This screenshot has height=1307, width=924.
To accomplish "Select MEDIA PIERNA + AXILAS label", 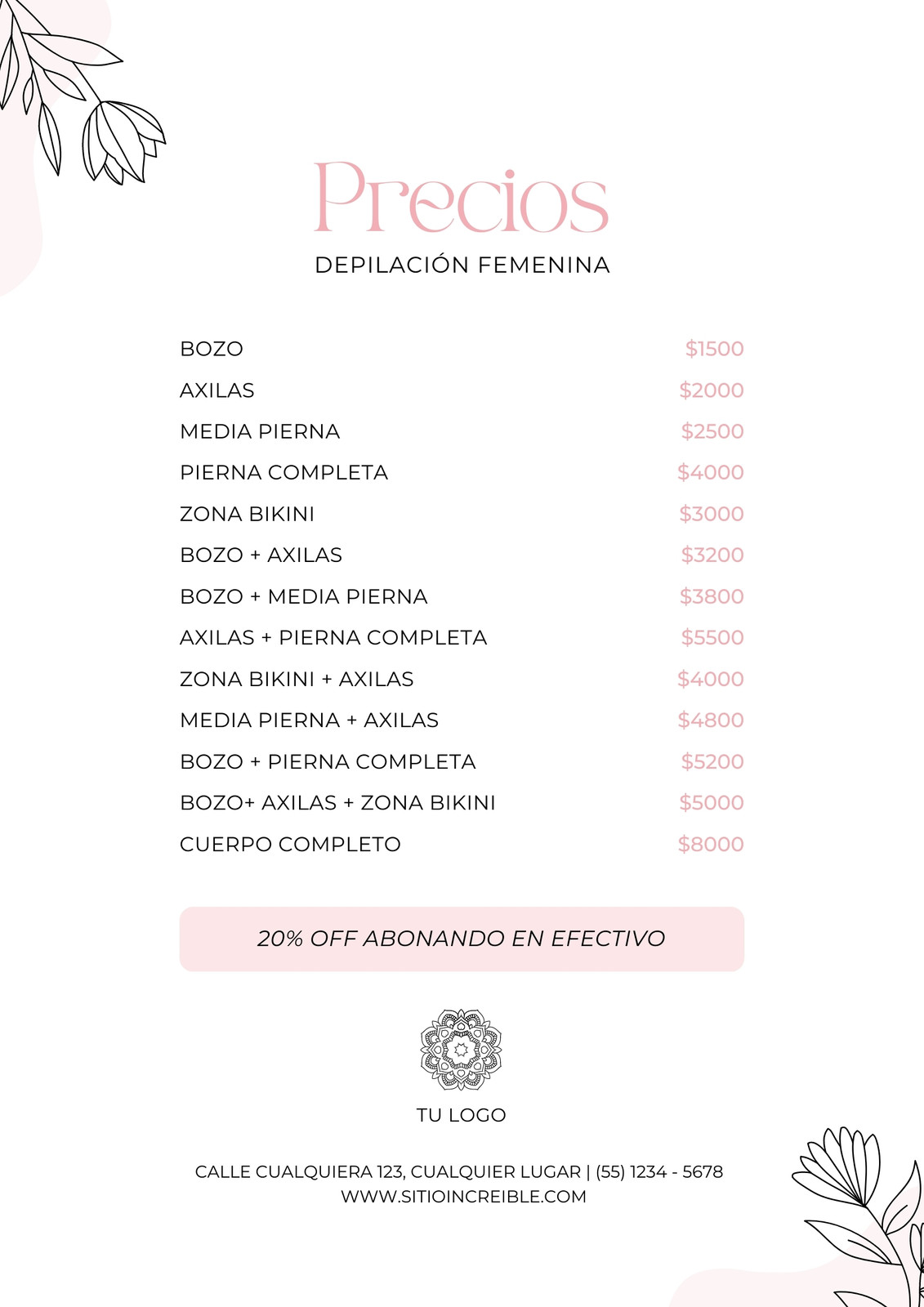I will [309, 720].
